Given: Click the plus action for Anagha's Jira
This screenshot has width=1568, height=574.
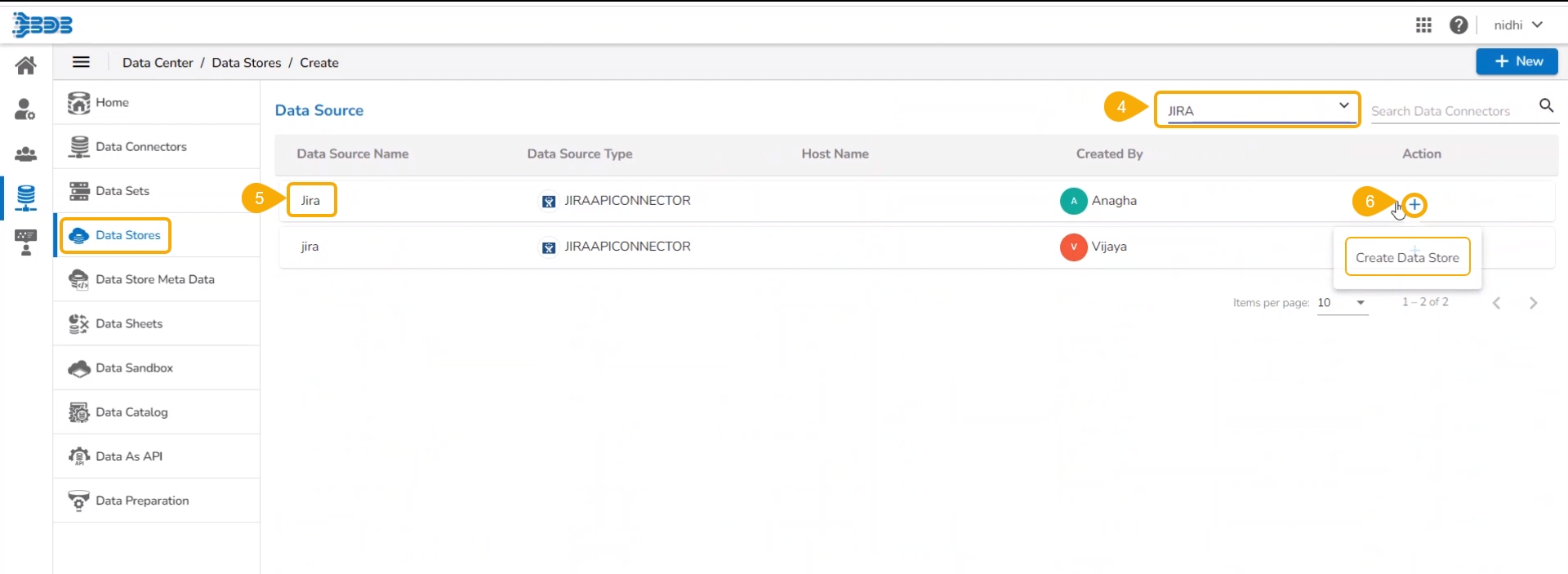Looking at the screenshot, I should click(1415, 205).
